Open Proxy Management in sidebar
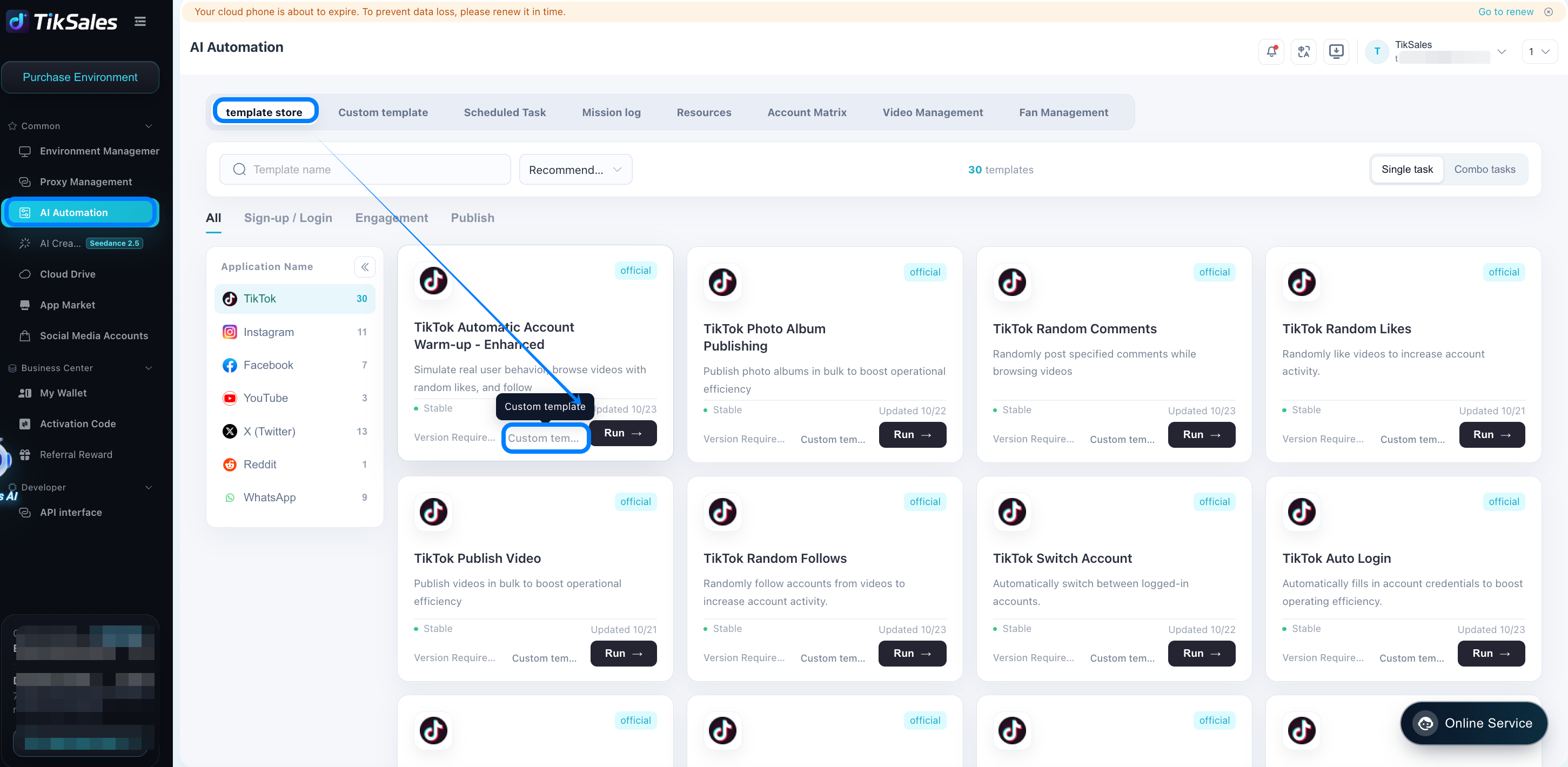 point(81,182)
